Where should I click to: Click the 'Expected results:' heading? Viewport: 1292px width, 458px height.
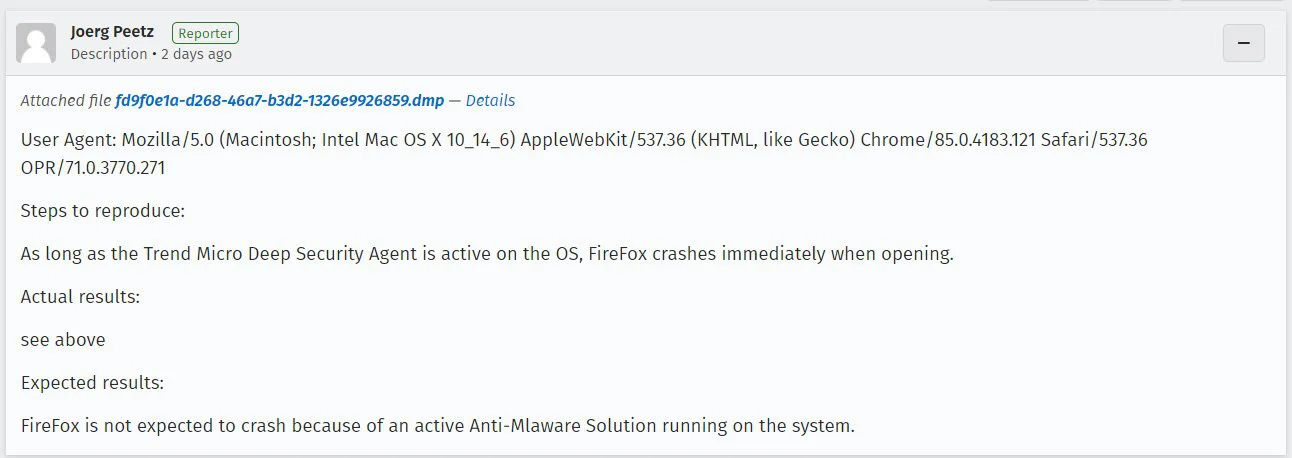(92, 383)
